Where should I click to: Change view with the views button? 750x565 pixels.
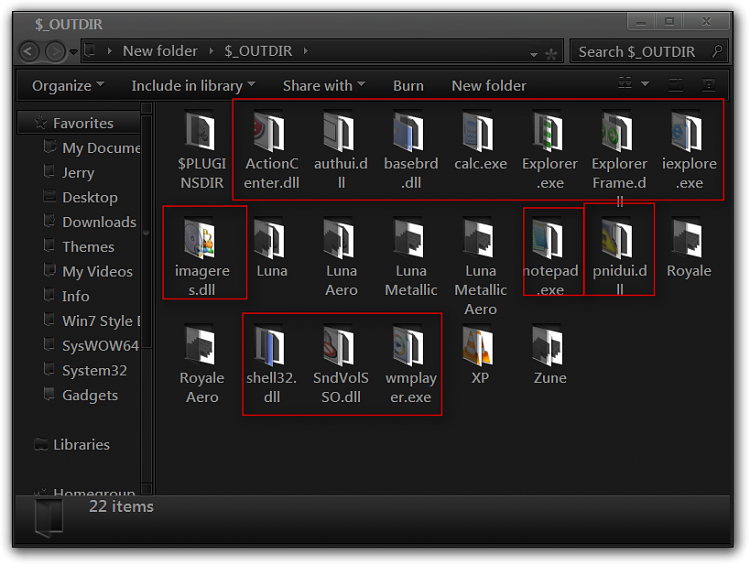(625, 83)
